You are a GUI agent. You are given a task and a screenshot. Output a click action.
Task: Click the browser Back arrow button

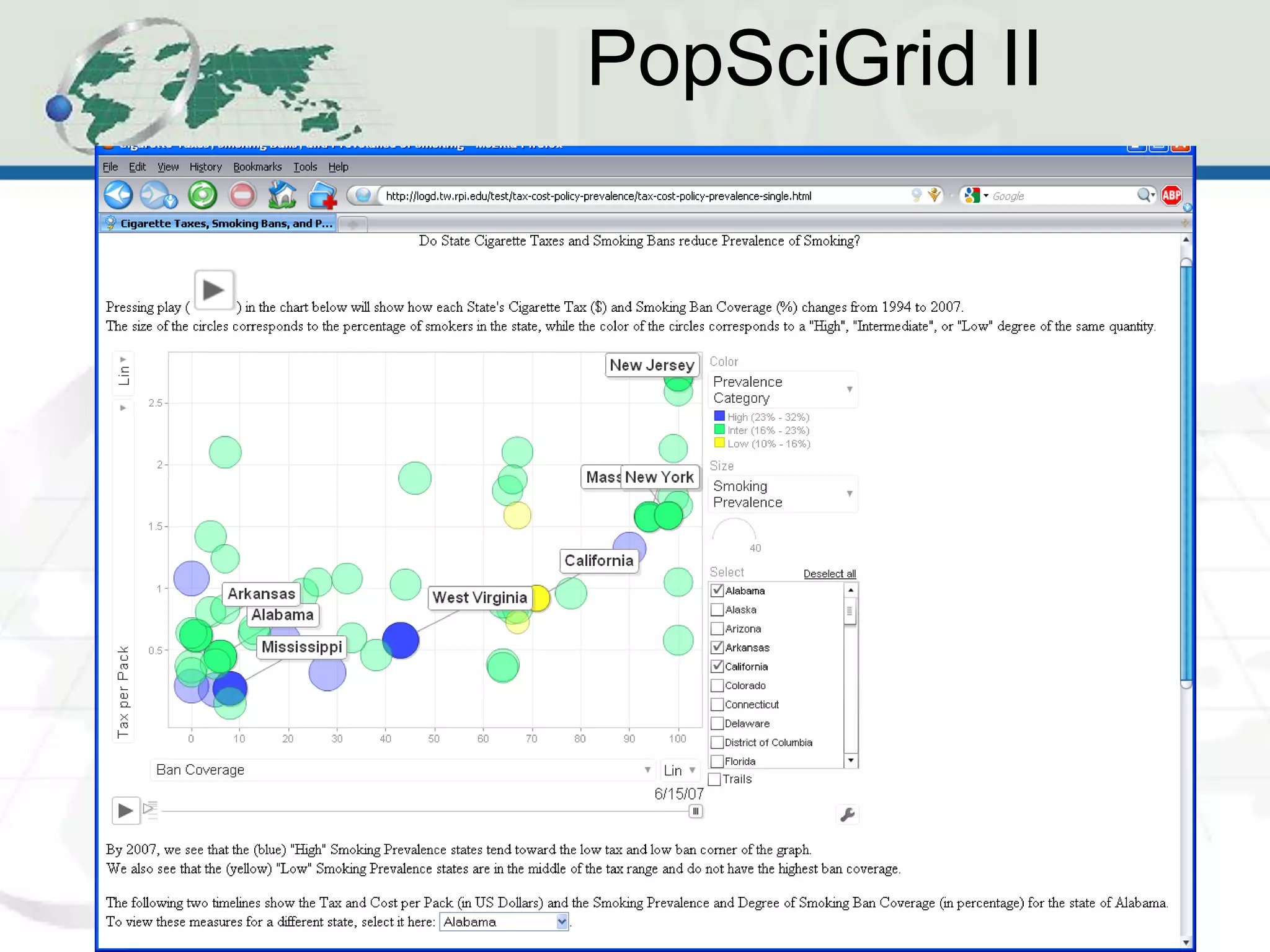click(118, 195)
